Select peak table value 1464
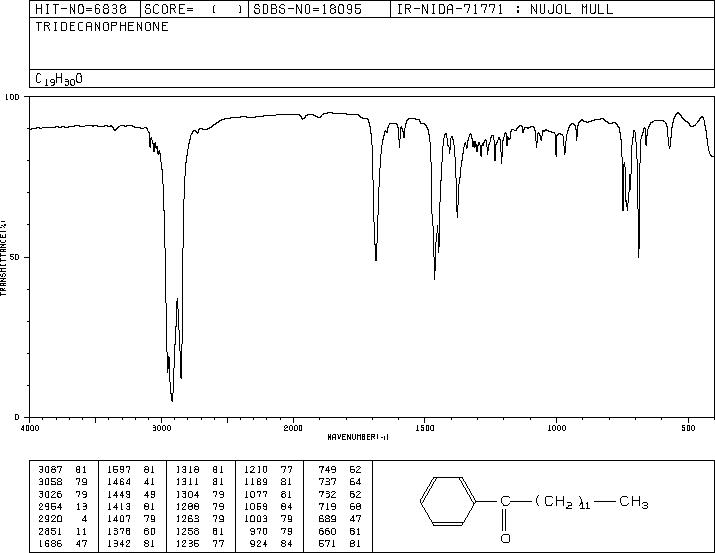This screenshot has width=715, height=553. tap(119, 482)
